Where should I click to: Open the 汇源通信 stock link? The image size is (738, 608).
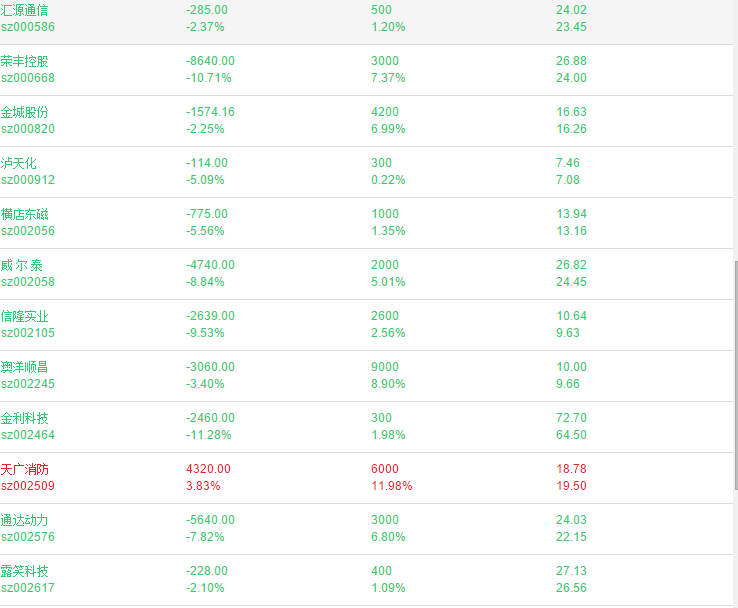[24, 10]
